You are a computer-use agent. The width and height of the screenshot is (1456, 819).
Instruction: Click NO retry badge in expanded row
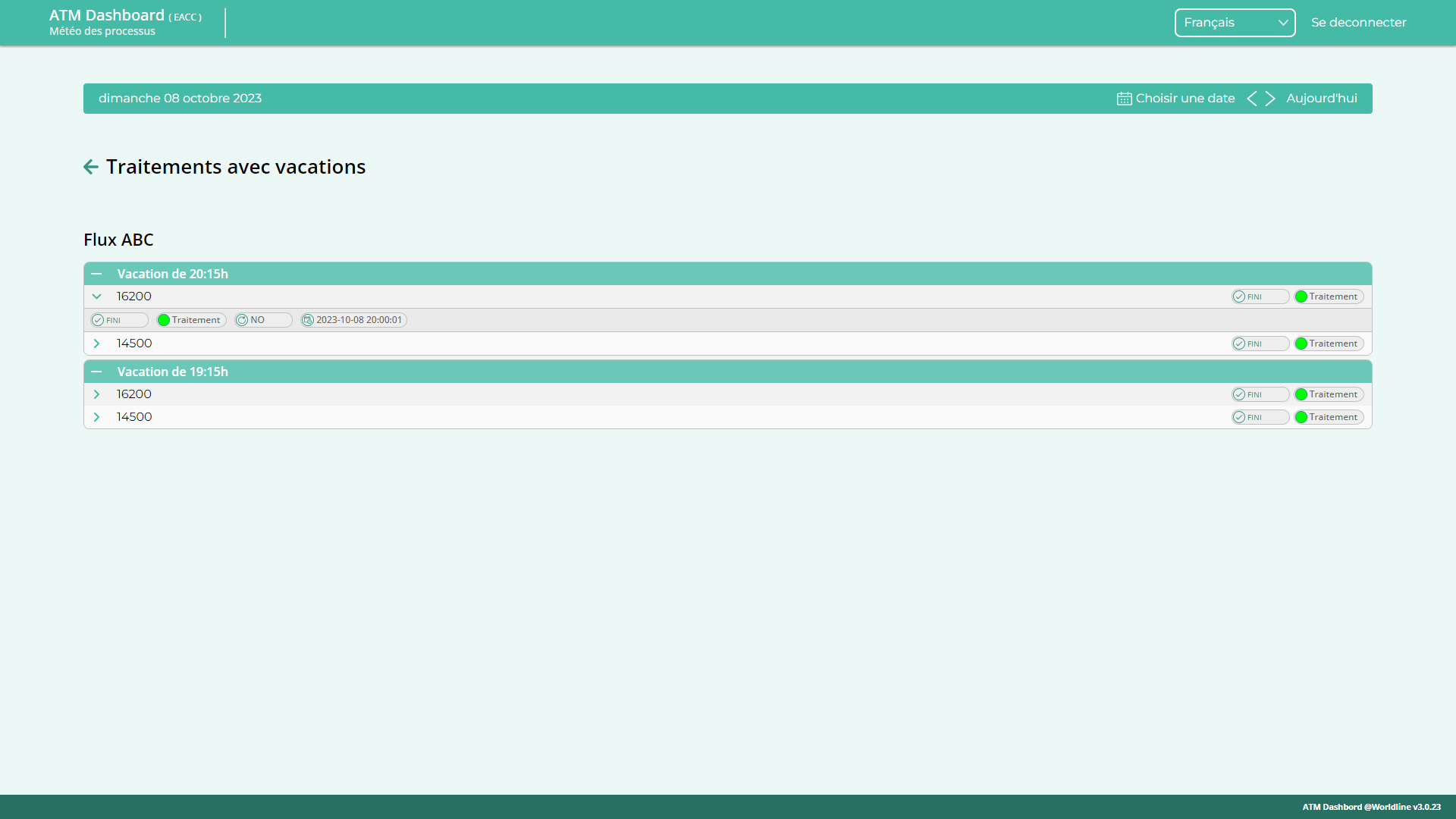[x=262, y=320]
